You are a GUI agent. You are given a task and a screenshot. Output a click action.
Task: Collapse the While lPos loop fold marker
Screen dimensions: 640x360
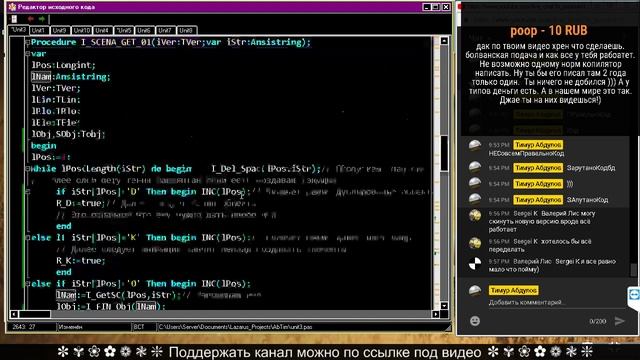[x=28, y=169]
